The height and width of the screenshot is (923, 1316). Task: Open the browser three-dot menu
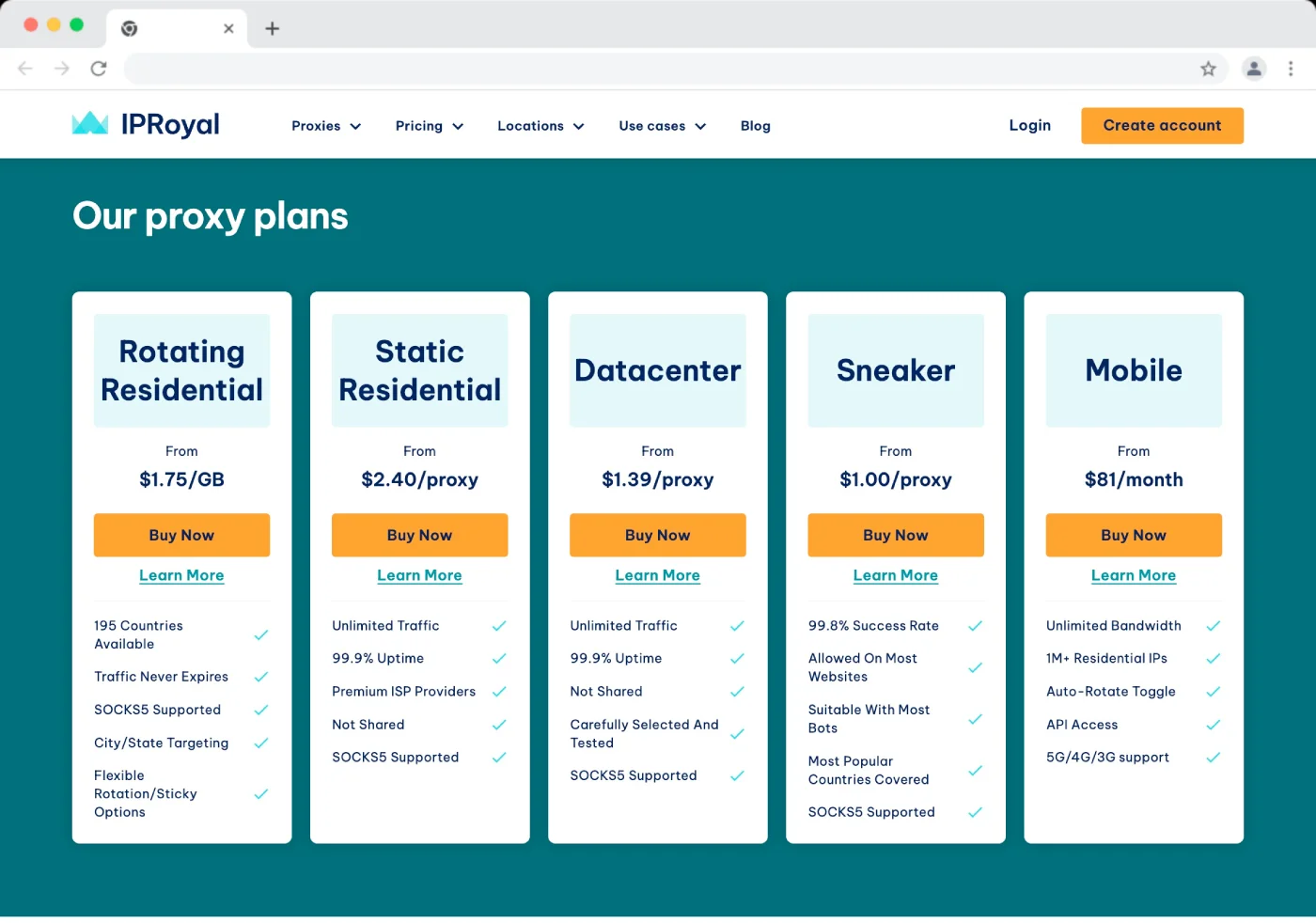click(1291, 69)
